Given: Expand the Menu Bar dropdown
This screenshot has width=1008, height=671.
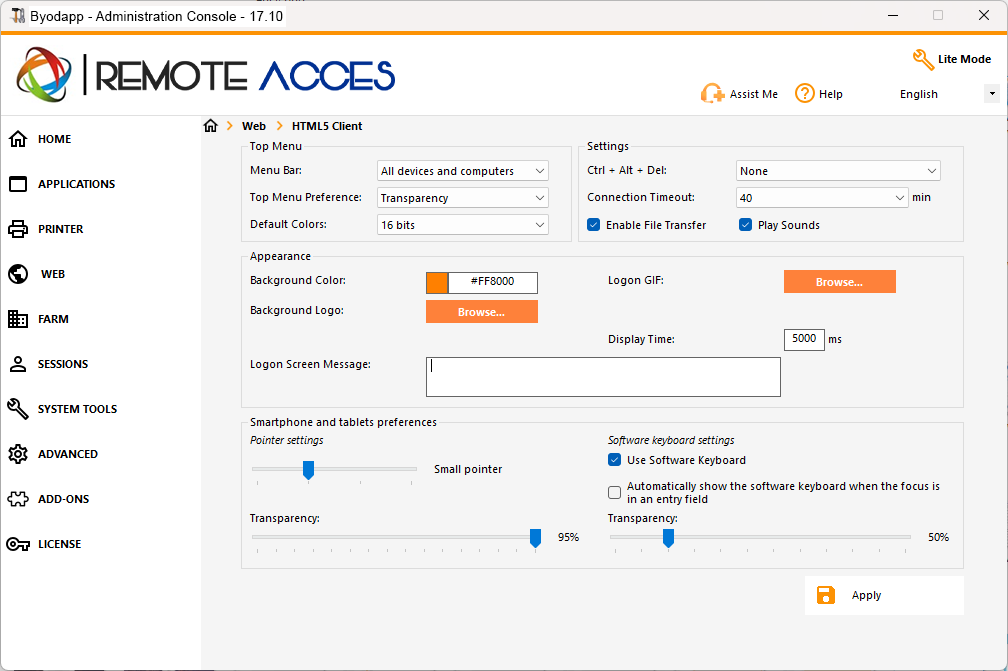Looking at the screenshot, I should point(463,171).
